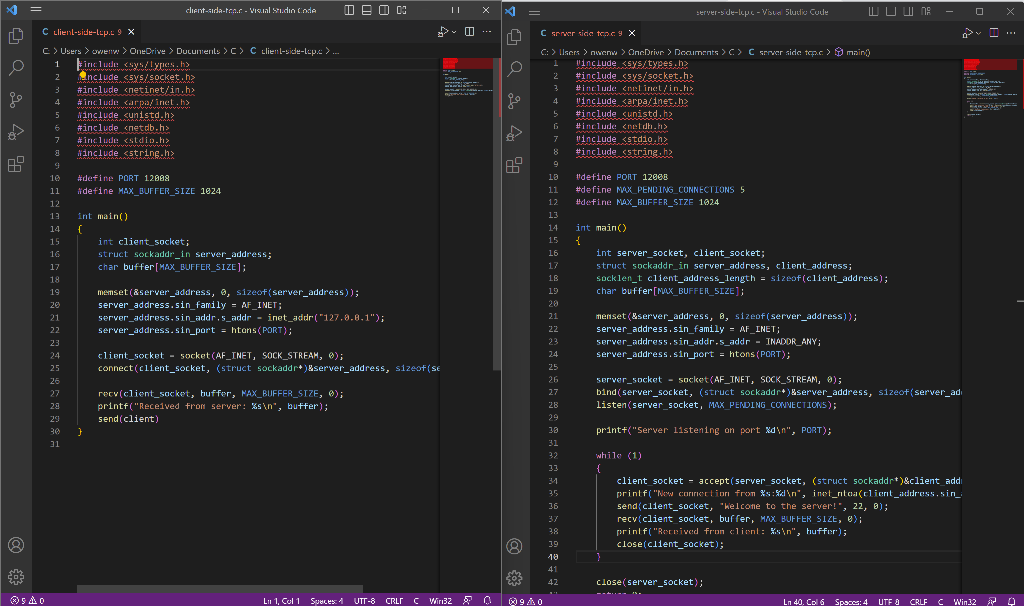This screenshot has height=606, width=1024.
Task: Open the run button dropdown in the left editor
Action: click(454, 31)
